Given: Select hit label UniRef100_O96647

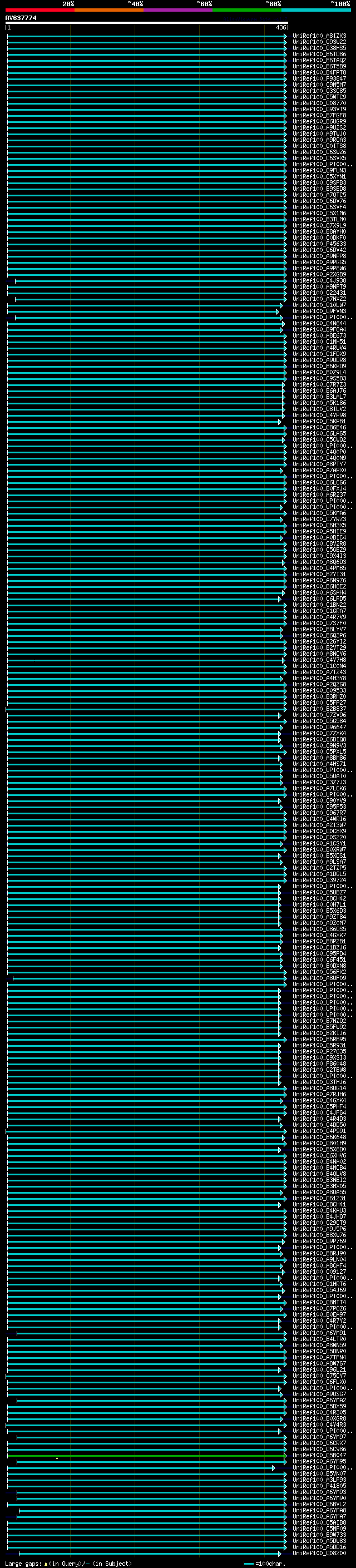Looking at the screenshot, I should coord(319,727).
